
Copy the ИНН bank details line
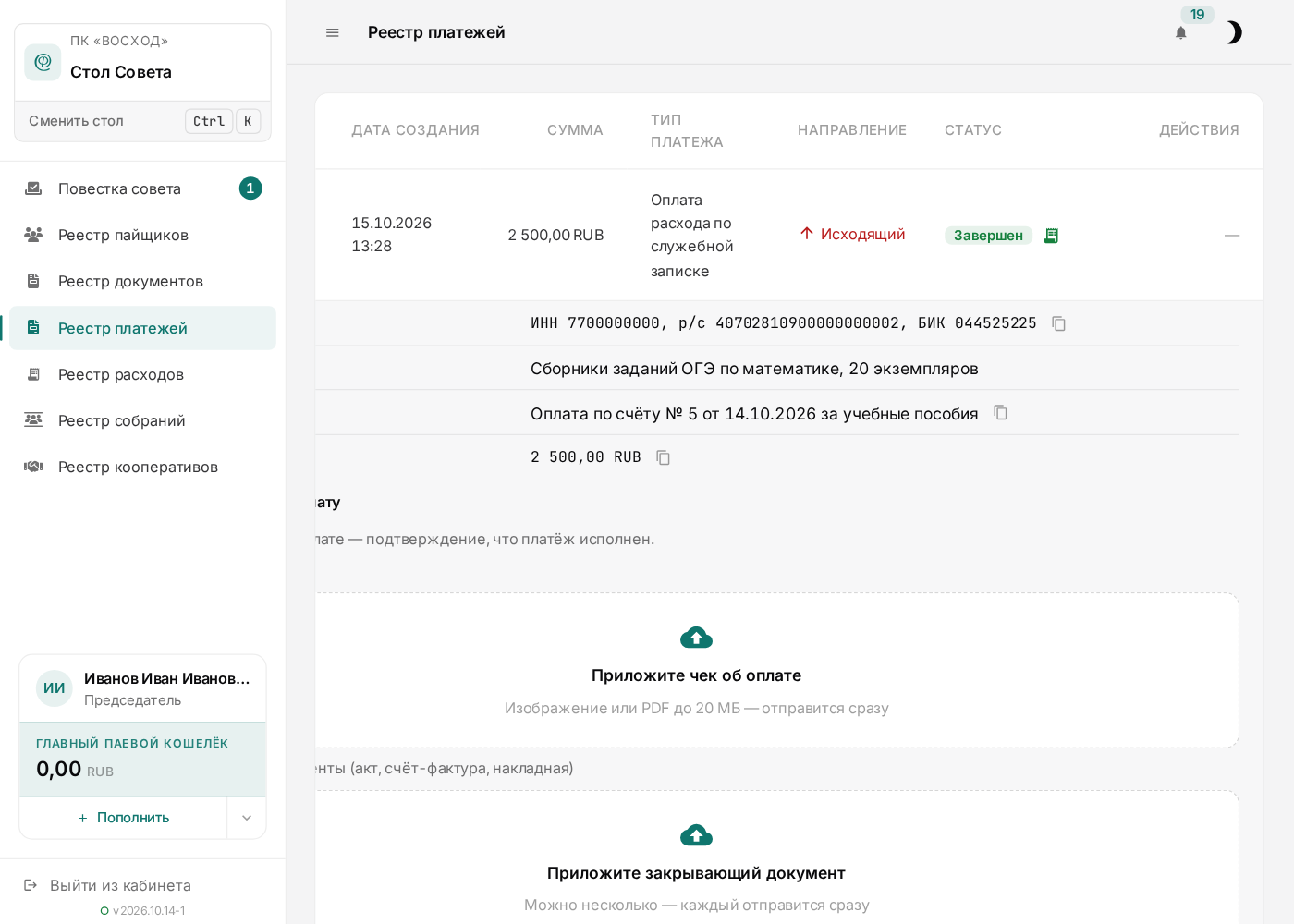click(x=1059, y=323)
